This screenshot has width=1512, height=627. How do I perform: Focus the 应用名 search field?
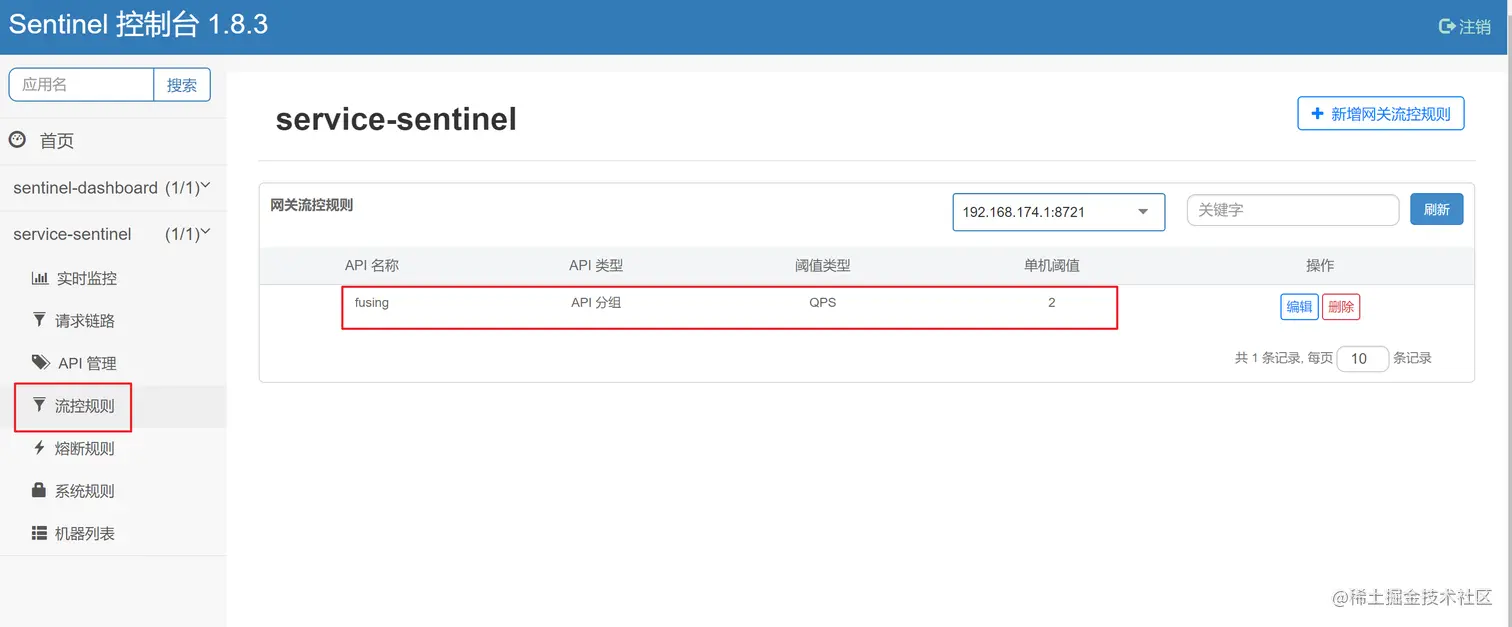click(81, 85)
